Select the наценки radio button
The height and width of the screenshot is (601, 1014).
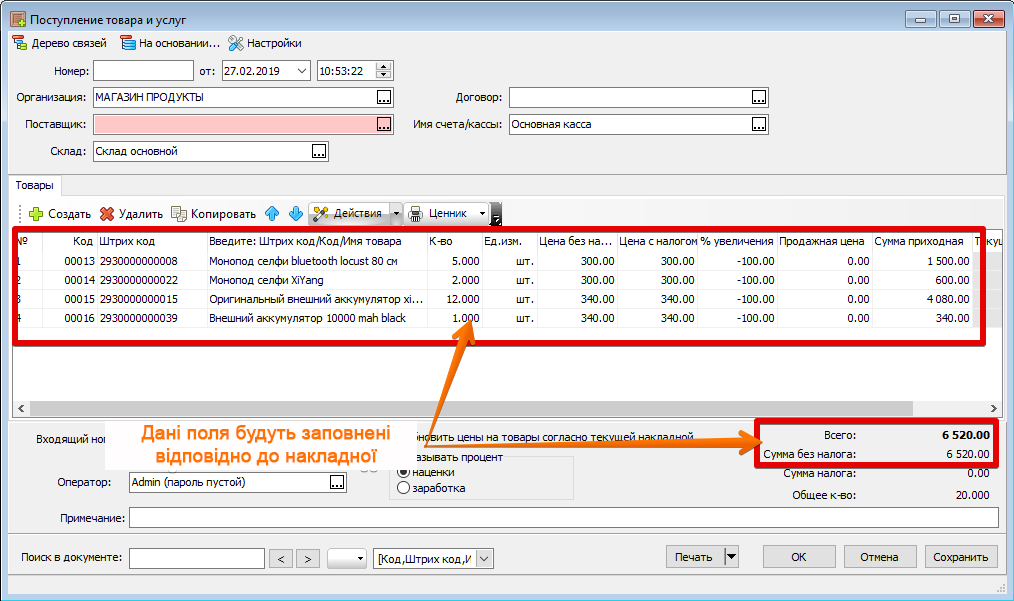[x=404, y=472]
